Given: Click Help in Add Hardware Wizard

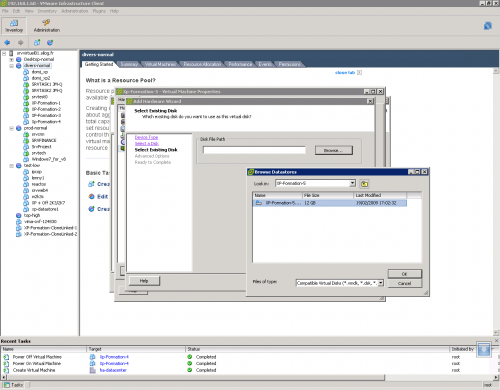Looking at the screenshot, I should click(x=144, y=281).
